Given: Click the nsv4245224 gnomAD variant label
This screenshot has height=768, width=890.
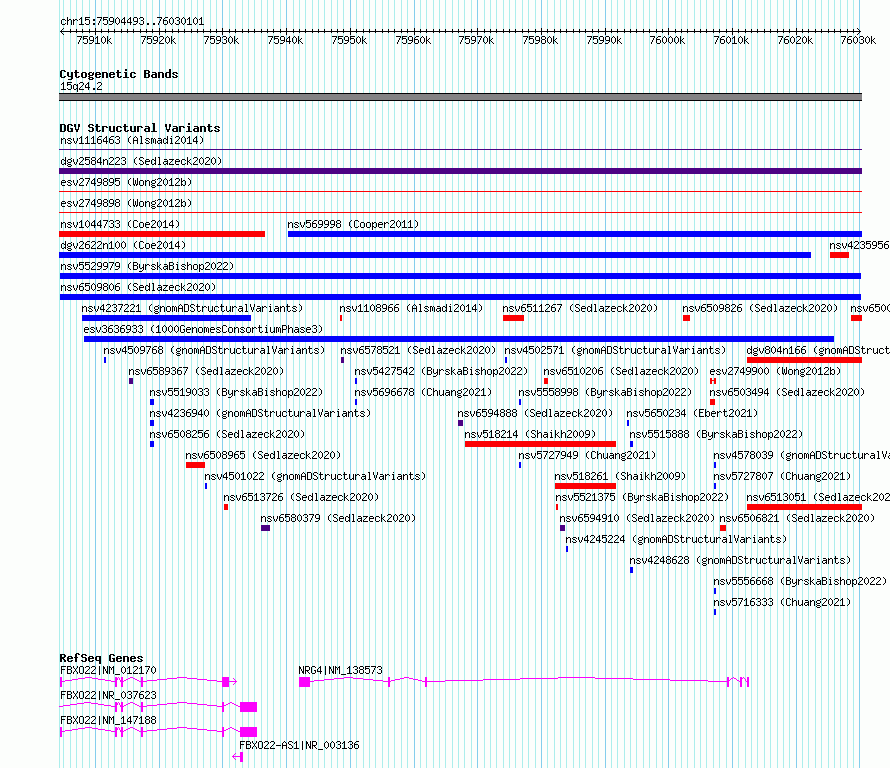Looking at the screenshot, I should point(676,539).
